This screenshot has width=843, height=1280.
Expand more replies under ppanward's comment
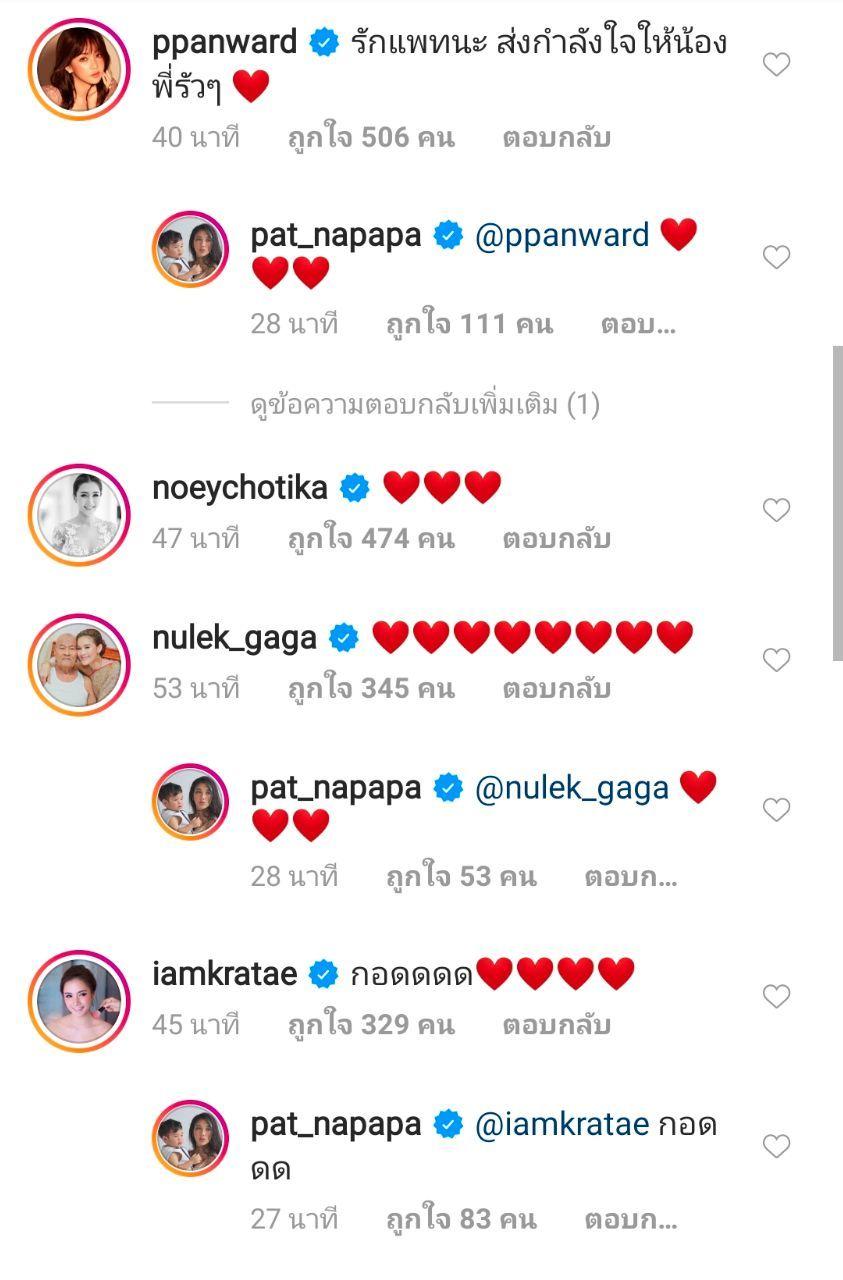(424, 405)
